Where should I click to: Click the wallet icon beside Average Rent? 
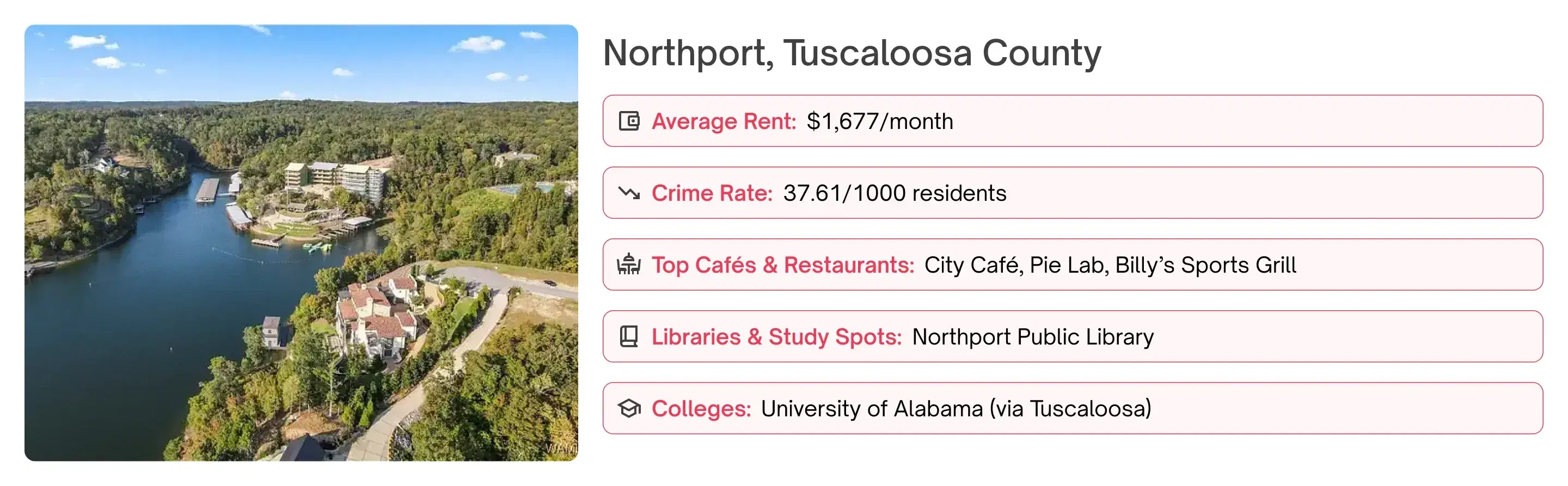(x=629, y=121)
